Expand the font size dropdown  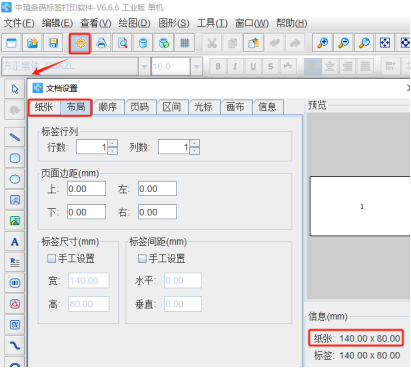196,66
